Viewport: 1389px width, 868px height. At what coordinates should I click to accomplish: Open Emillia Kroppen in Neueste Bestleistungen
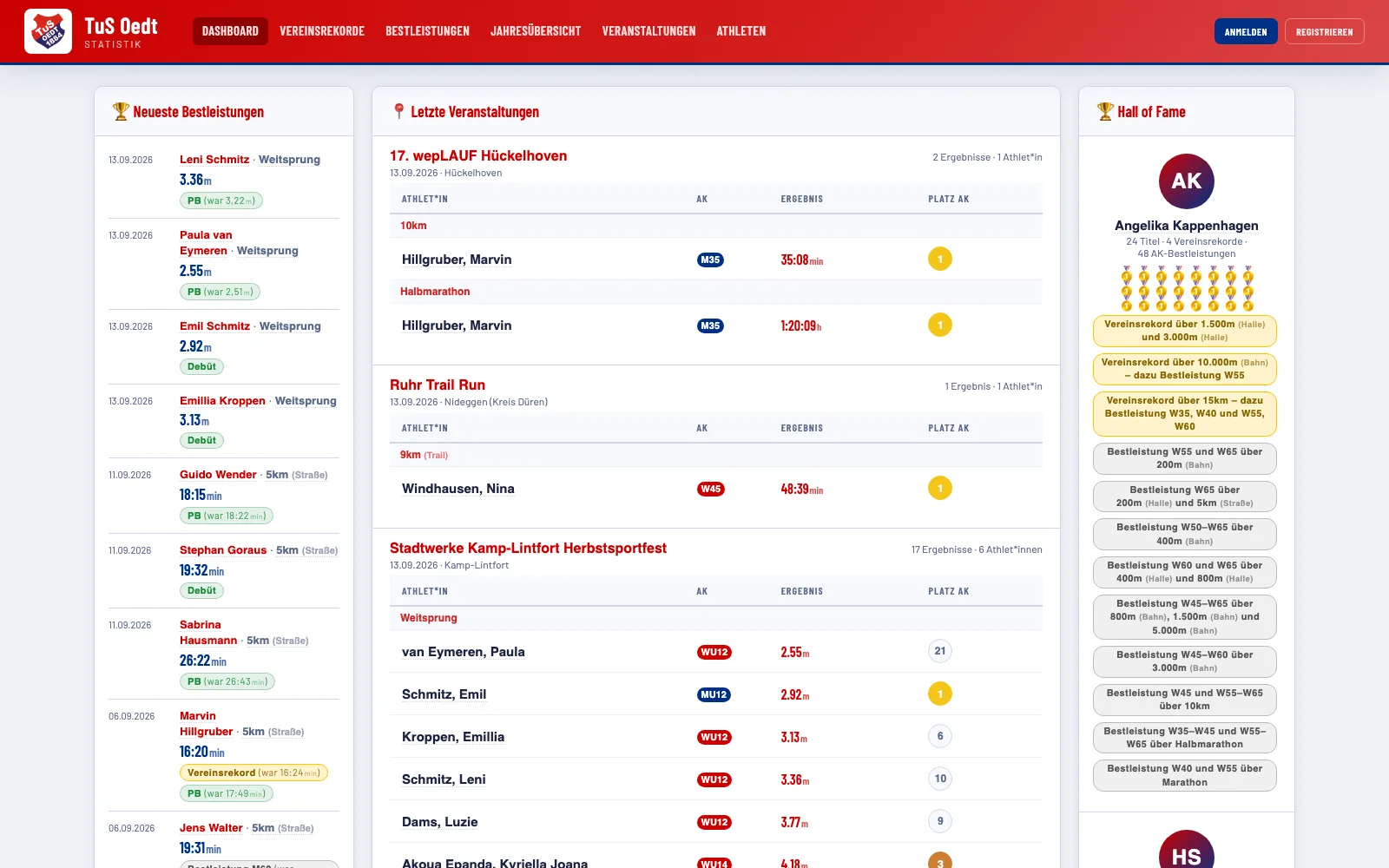(222, 401)
